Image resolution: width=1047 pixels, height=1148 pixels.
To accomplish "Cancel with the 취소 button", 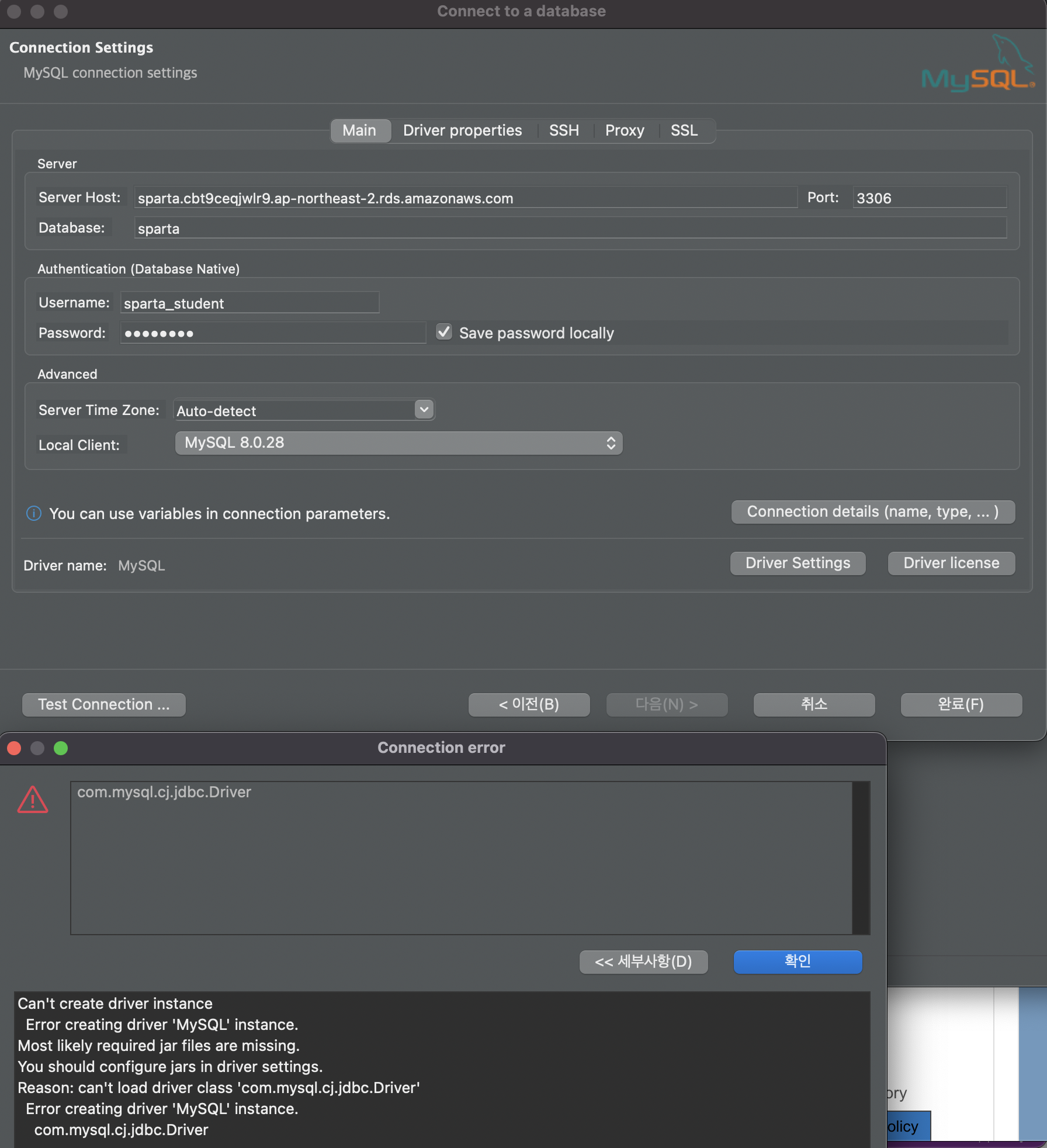I will 814,704.
